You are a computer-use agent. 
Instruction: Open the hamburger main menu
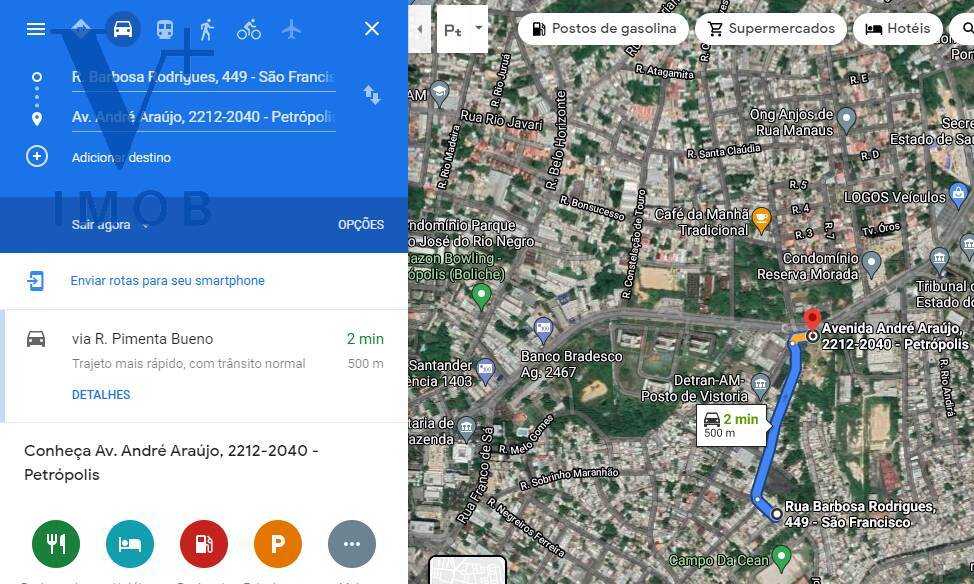[36, 29]
